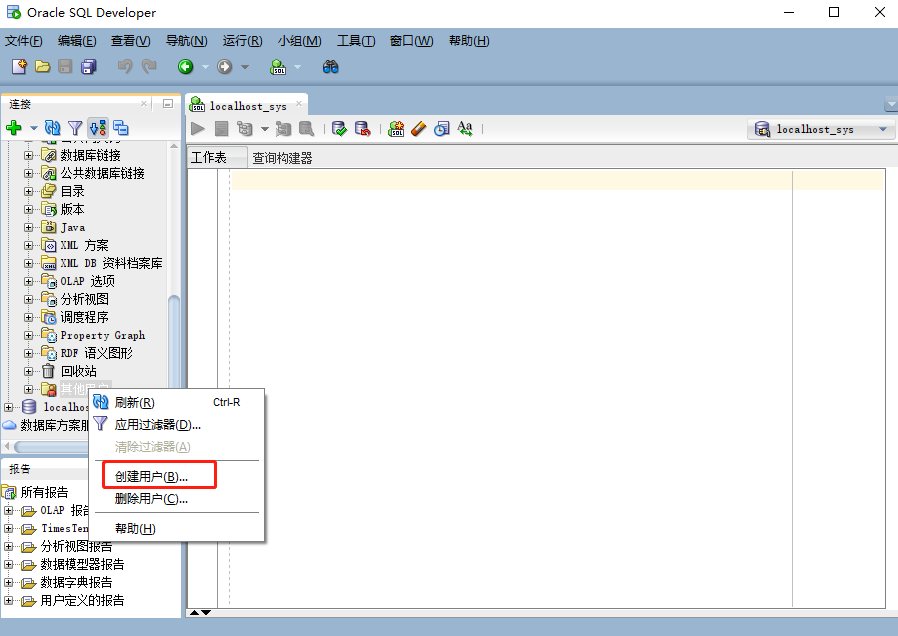
Task: Open the 文件(F) menu
Action: pos(23,41)
